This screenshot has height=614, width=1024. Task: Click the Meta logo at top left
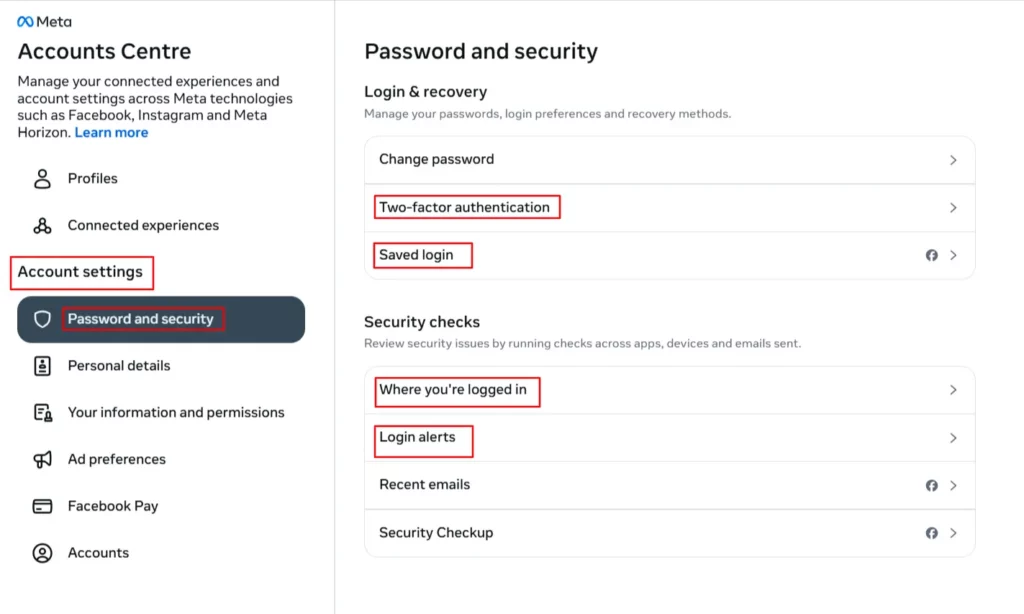click(x=43, y=20)
